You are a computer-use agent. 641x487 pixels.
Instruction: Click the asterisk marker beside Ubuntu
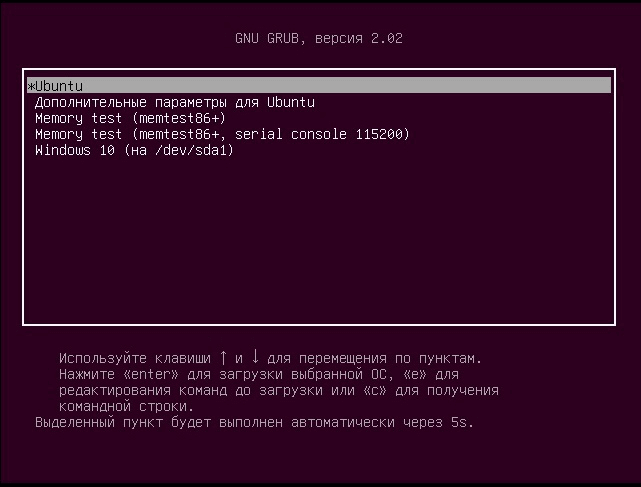pos(31,86)
